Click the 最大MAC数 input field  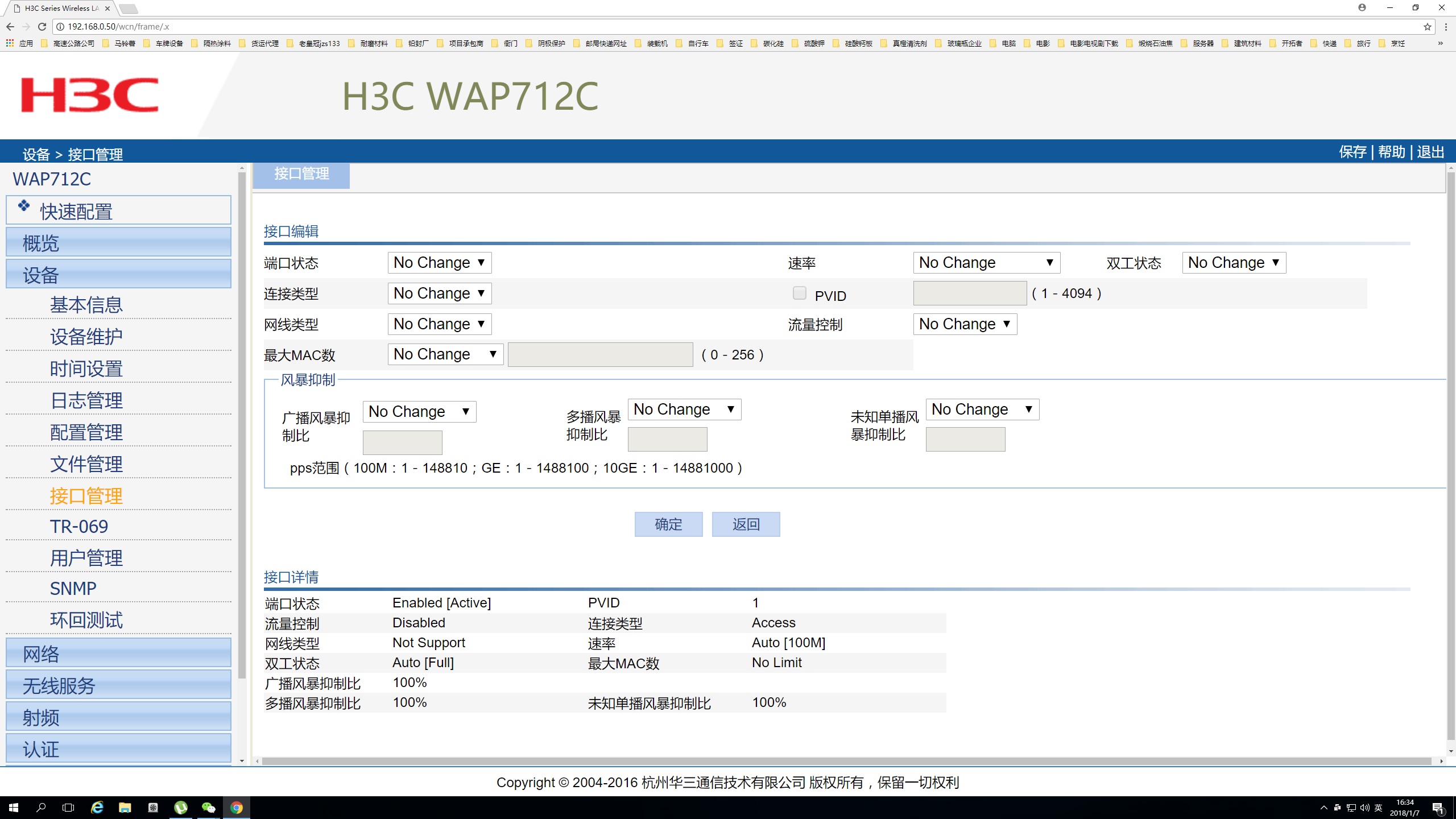point(600,355)
